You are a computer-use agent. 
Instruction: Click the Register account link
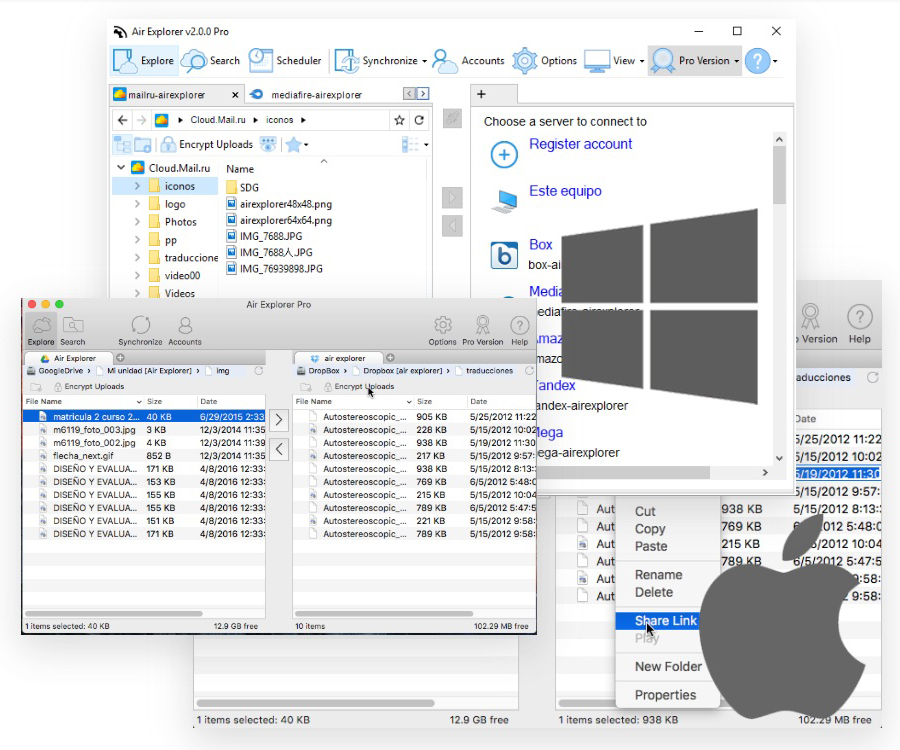point(580,144)
